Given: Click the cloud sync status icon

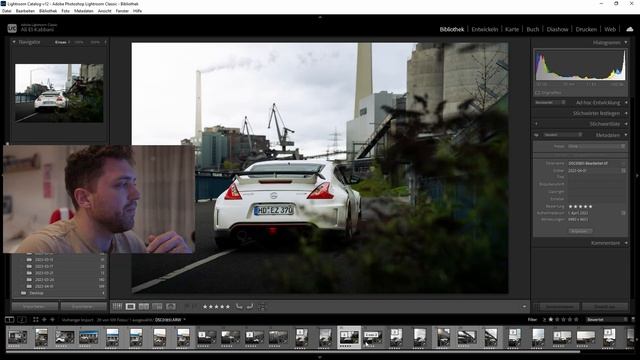Looking at the screenshot, I should 630,29.
